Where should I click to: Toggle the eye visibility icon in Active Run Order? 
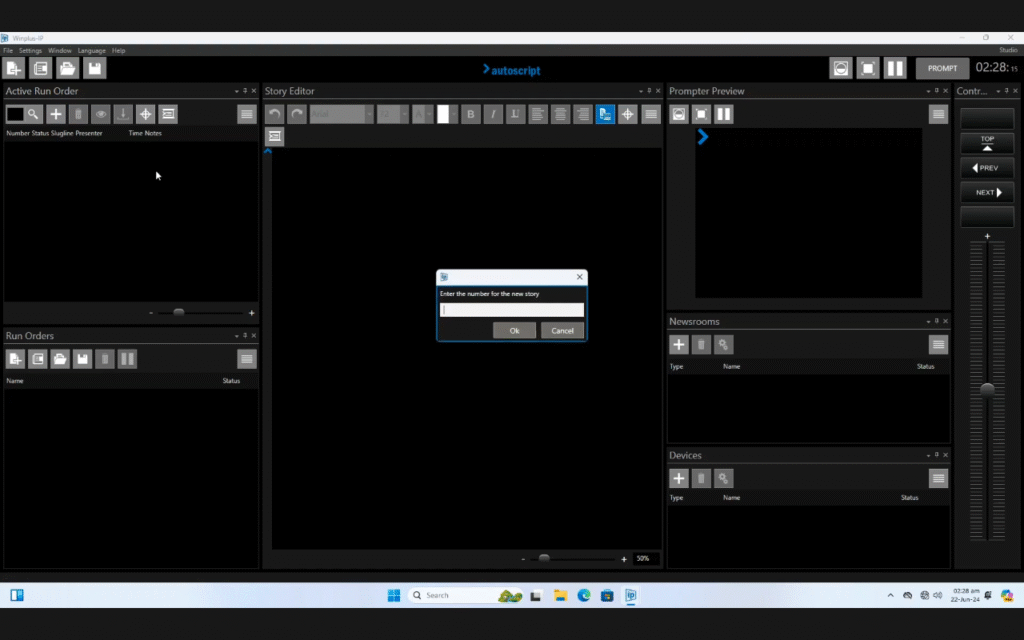tap(100, 114)
